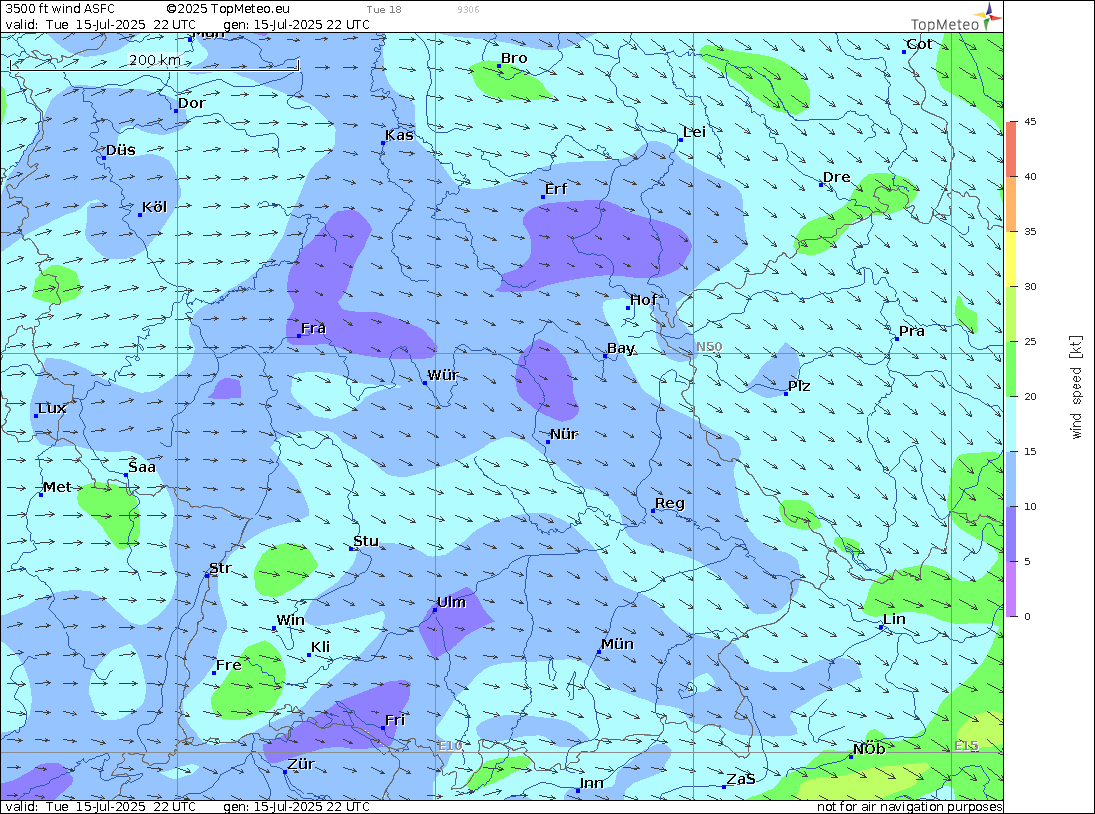Image resolution: width=1095 pixels, height=814 pixels.
Task: Click the 10 kt legend value
Action: point(1030,507)
